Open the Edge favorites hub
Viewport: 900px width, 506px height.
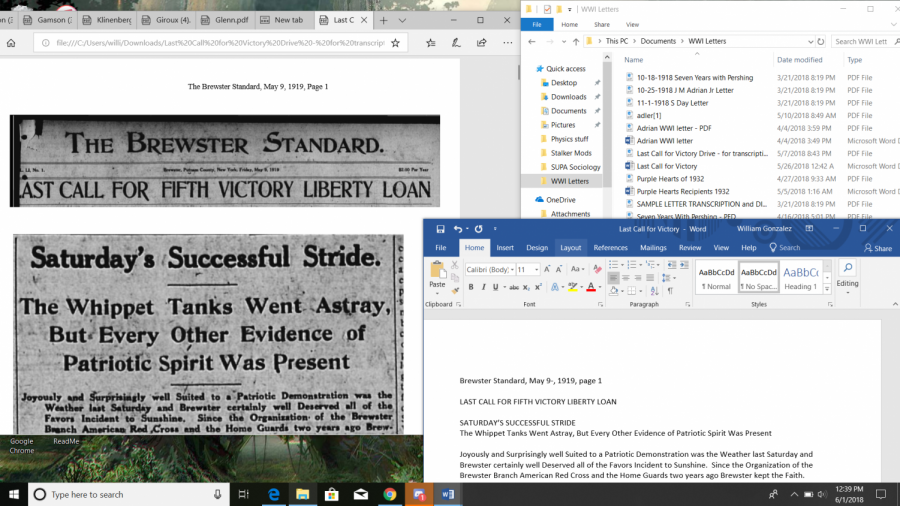430,43
